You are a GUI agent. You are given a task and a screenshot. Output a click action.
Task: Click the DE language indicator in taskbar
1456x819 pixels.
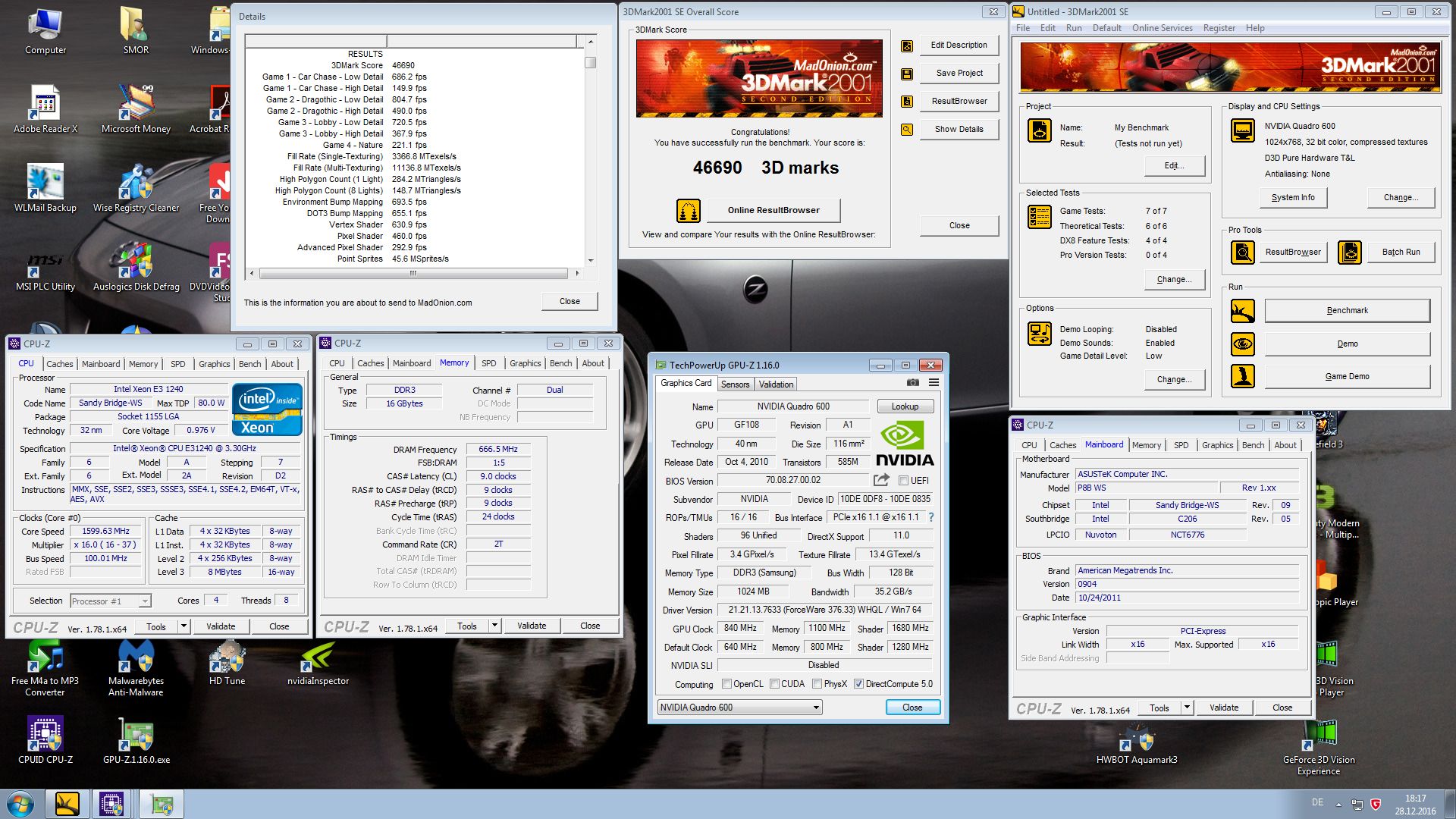coord(1317,803)
